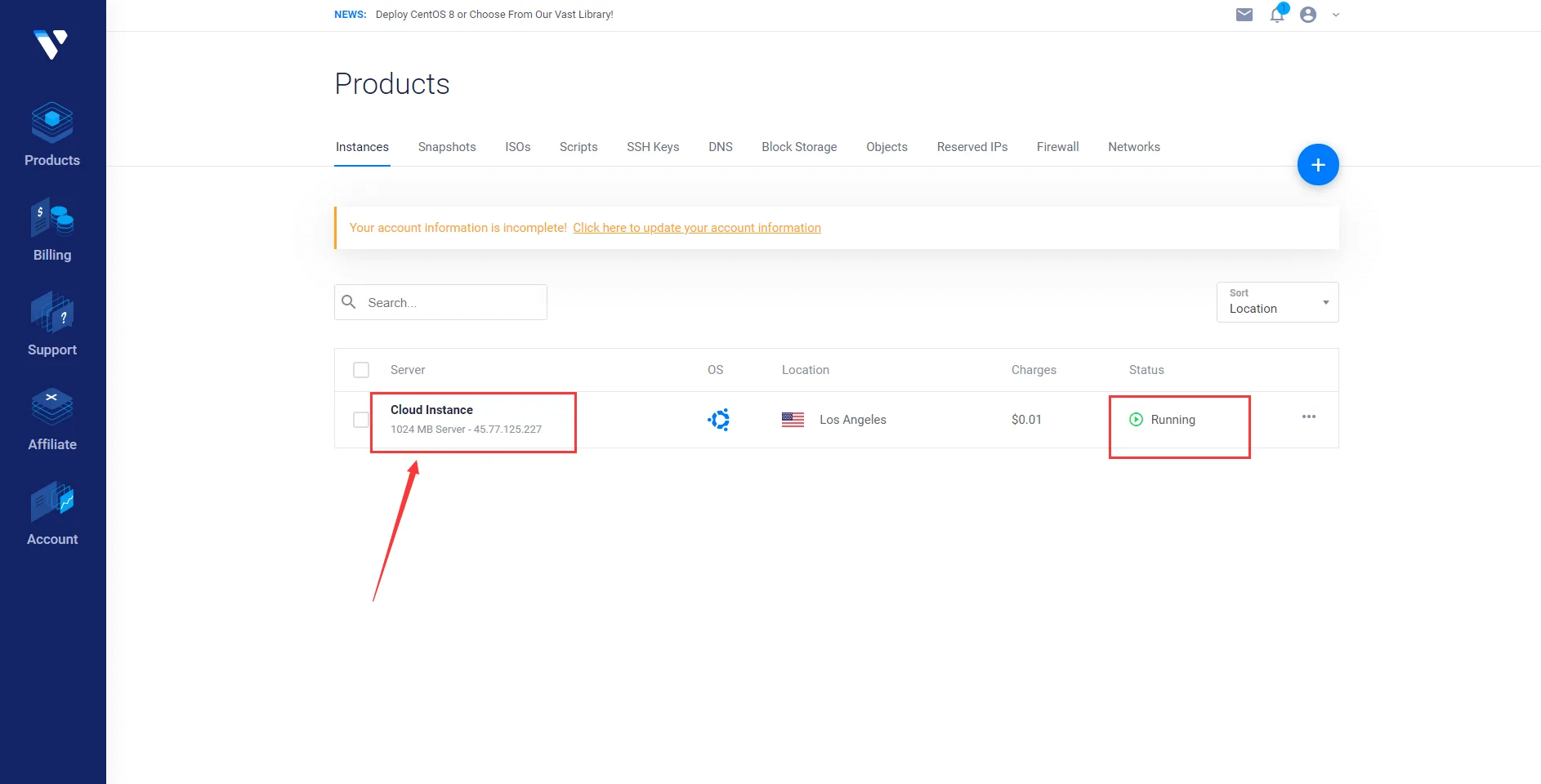Switch to the Networks tab
Screen dimensions: 1541x784
(1134, 147)
